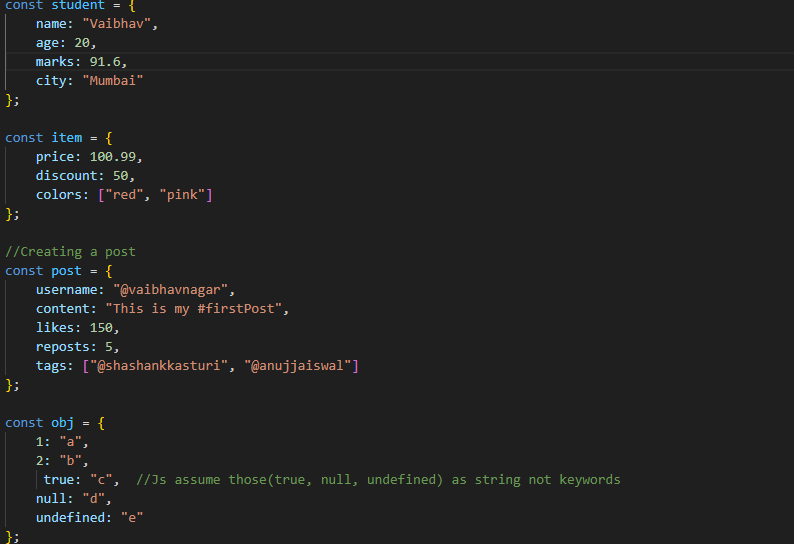
Task: Click the "name" property key
Action: point(51,24)
